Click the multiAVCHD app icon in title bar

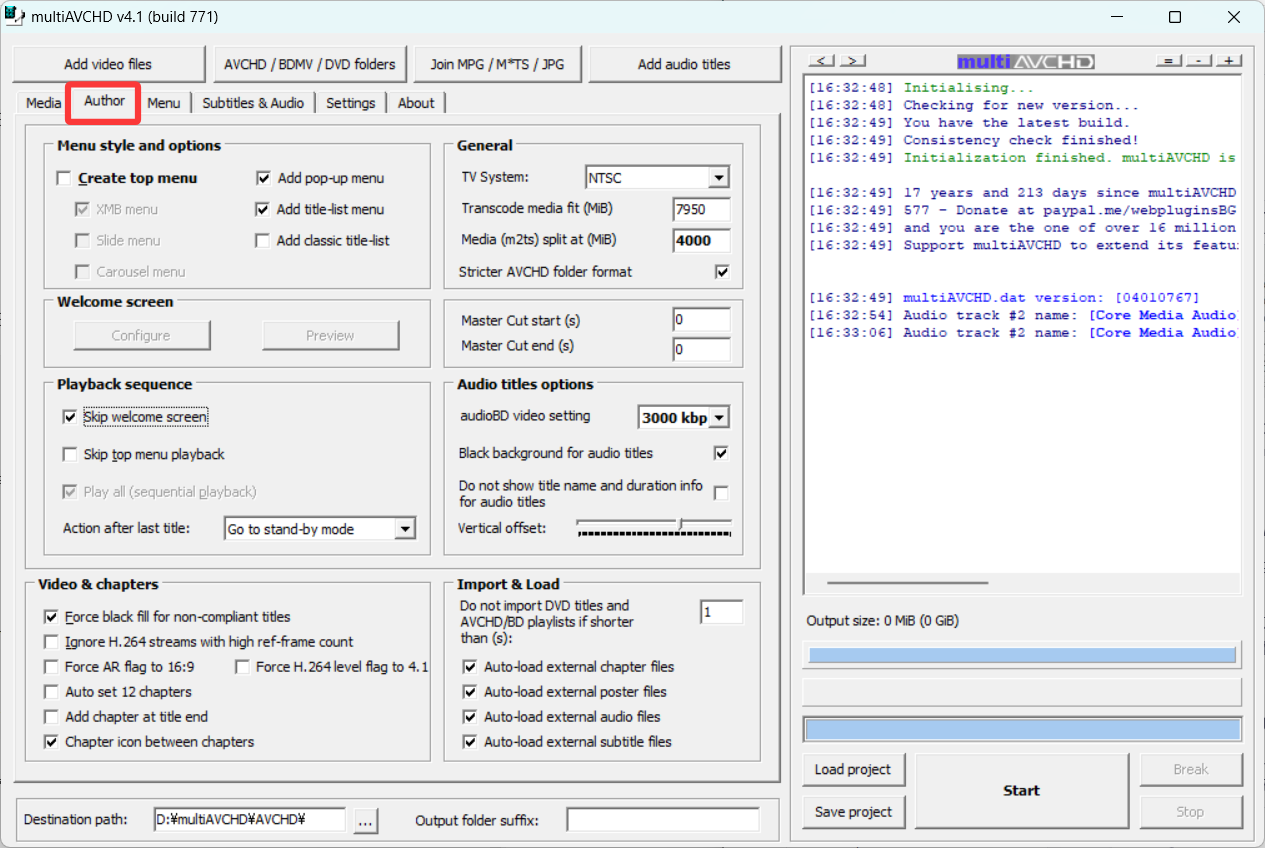15,17
